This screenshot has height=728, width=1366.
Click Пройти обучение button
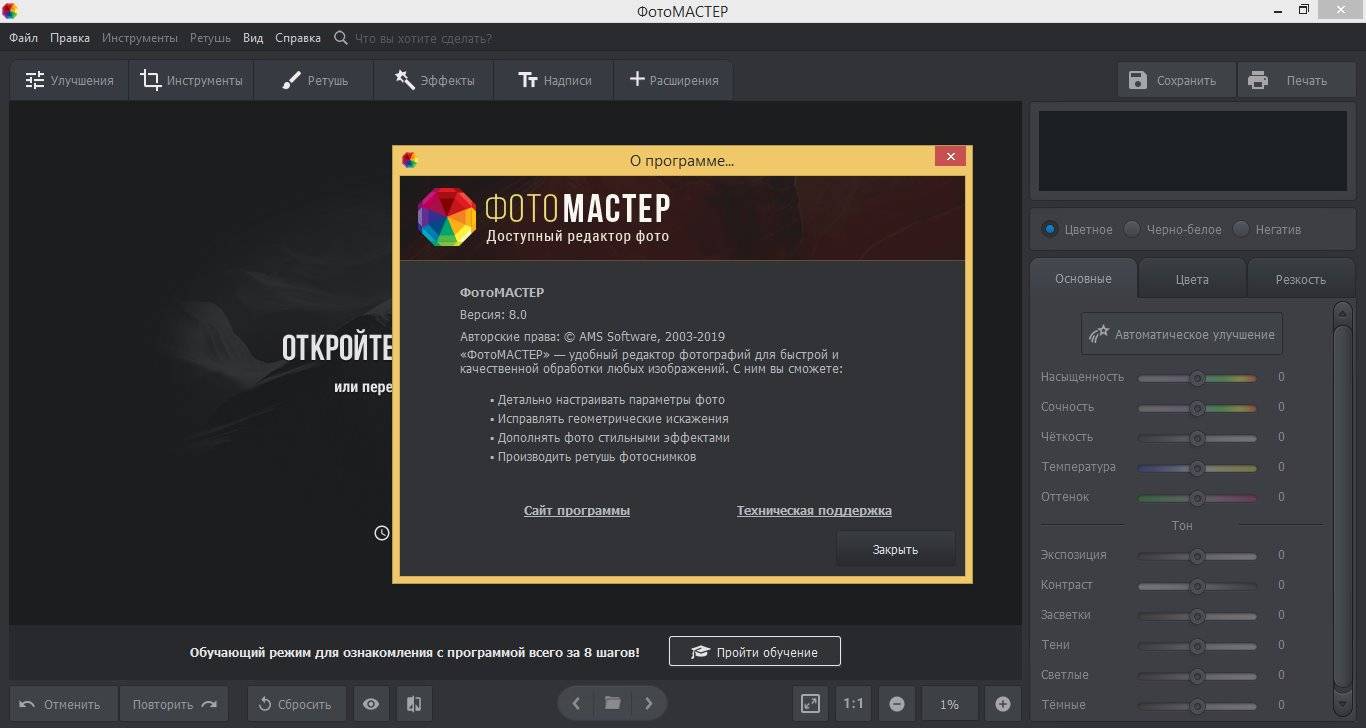coord(755,652)
